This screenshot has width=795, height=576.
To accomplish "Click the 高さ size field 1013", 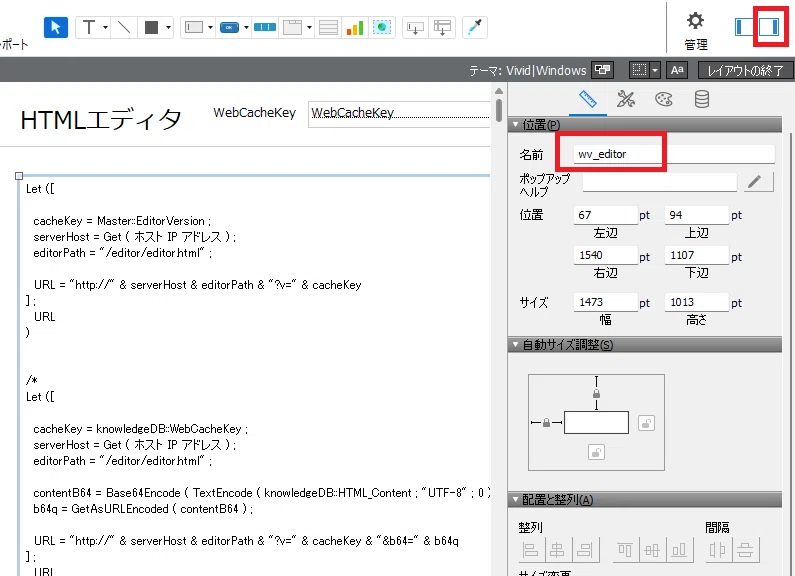I will click(x=697, y=302).
